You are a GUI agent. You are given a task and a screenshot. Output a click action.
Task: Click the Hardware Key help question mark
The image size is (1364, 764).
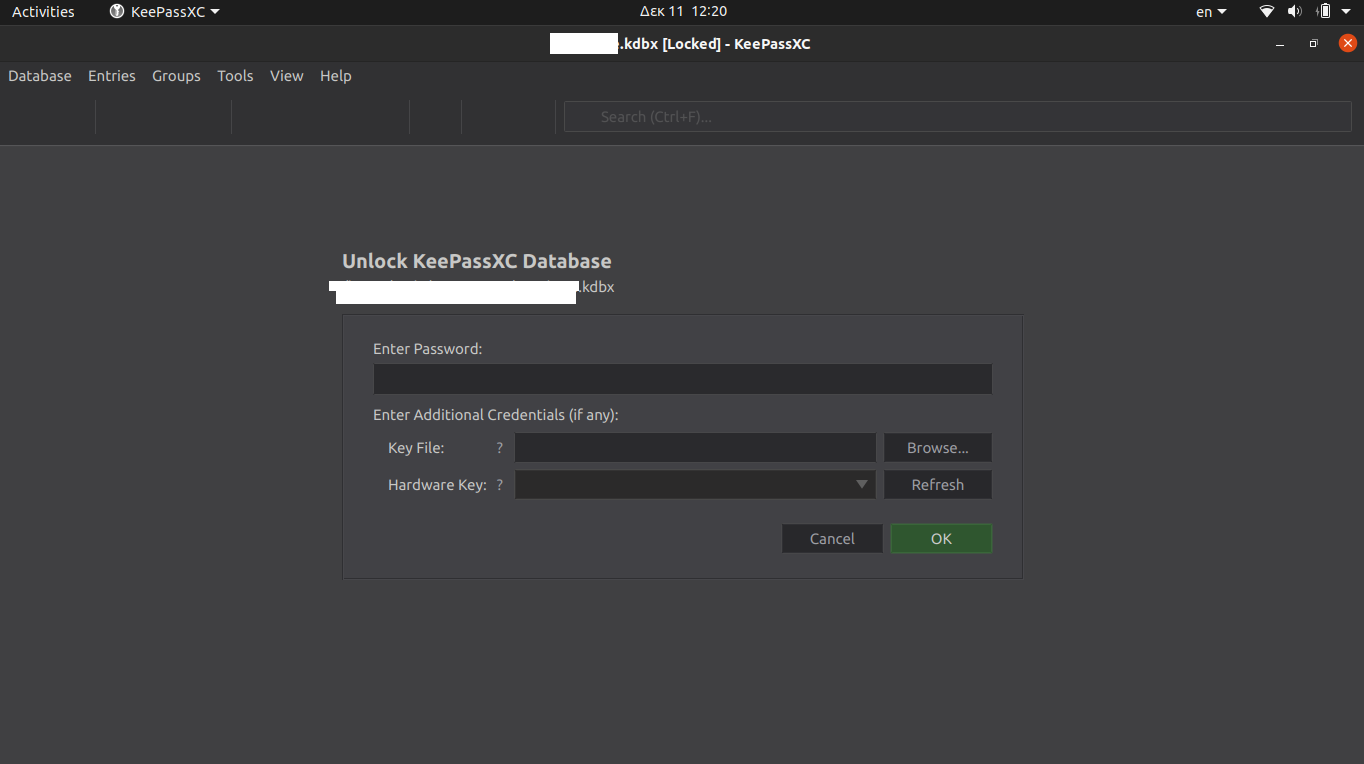click(x=499, y=484)
